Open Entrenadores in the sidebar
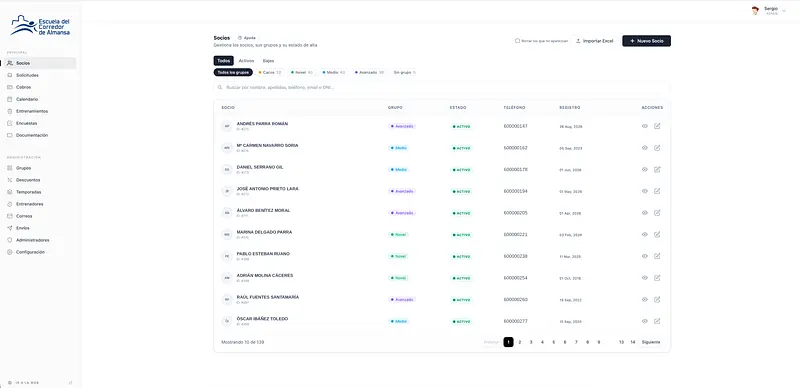The image size is (800, 388). coord(41,204)
